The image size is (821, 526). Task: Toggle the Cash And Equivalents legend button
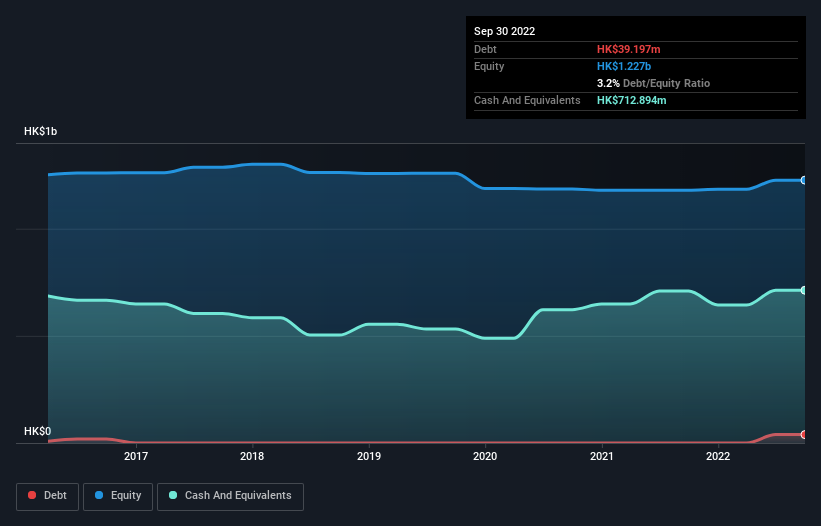[x=230, y=496]
